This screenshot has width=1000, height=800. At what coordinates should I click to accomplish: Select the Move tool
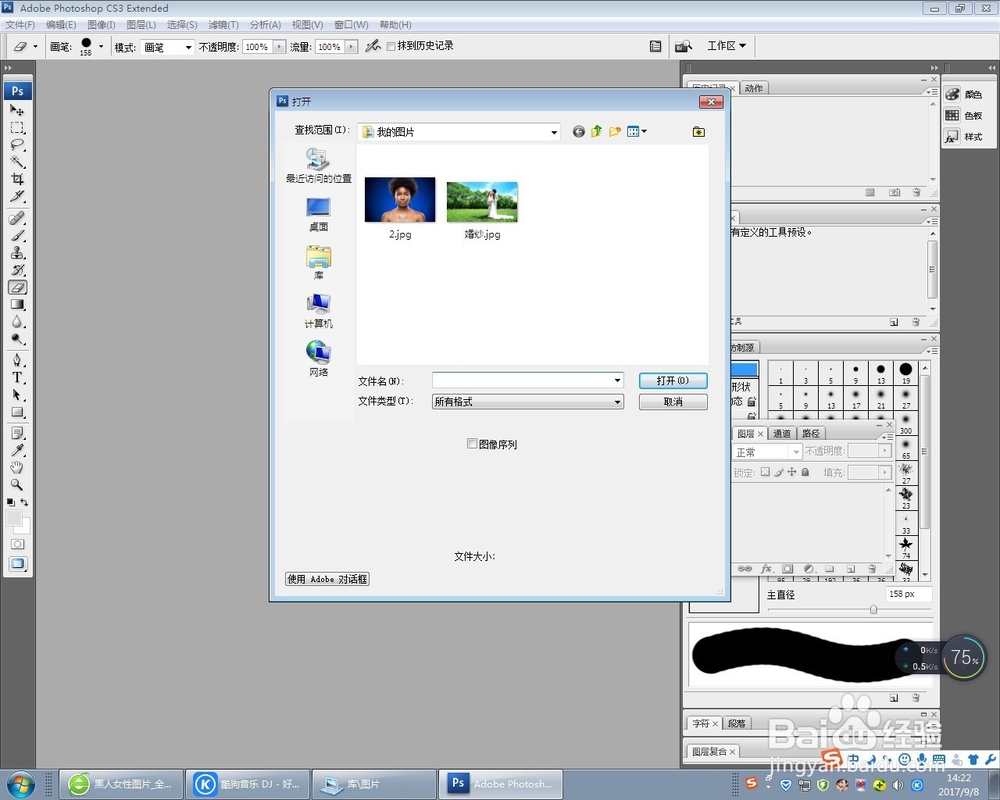(x=18, y=108)
